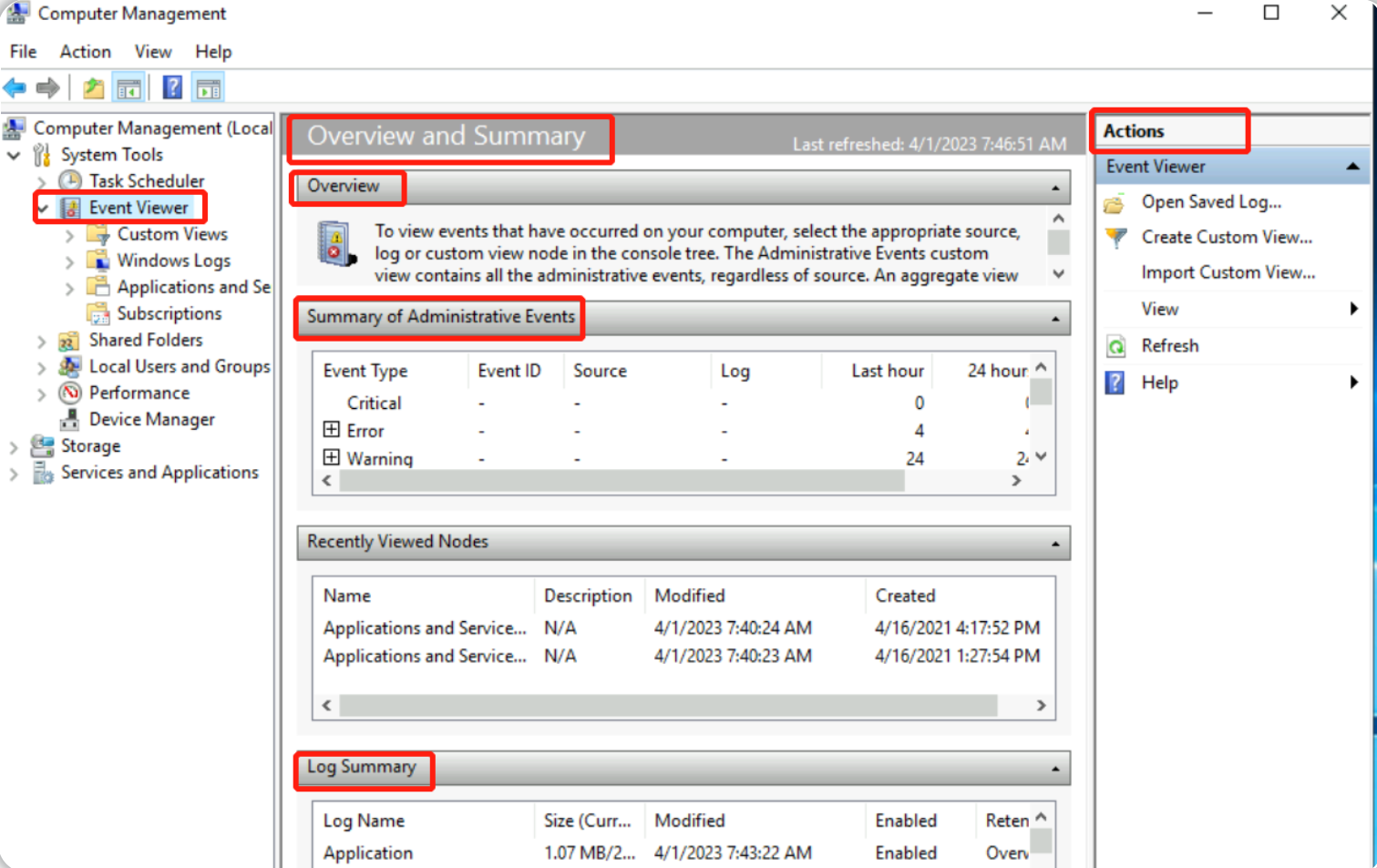Viewport: 1377px width, 868px height.
Task: Click the Forward arrow in the toolbar
Action: 48,88
